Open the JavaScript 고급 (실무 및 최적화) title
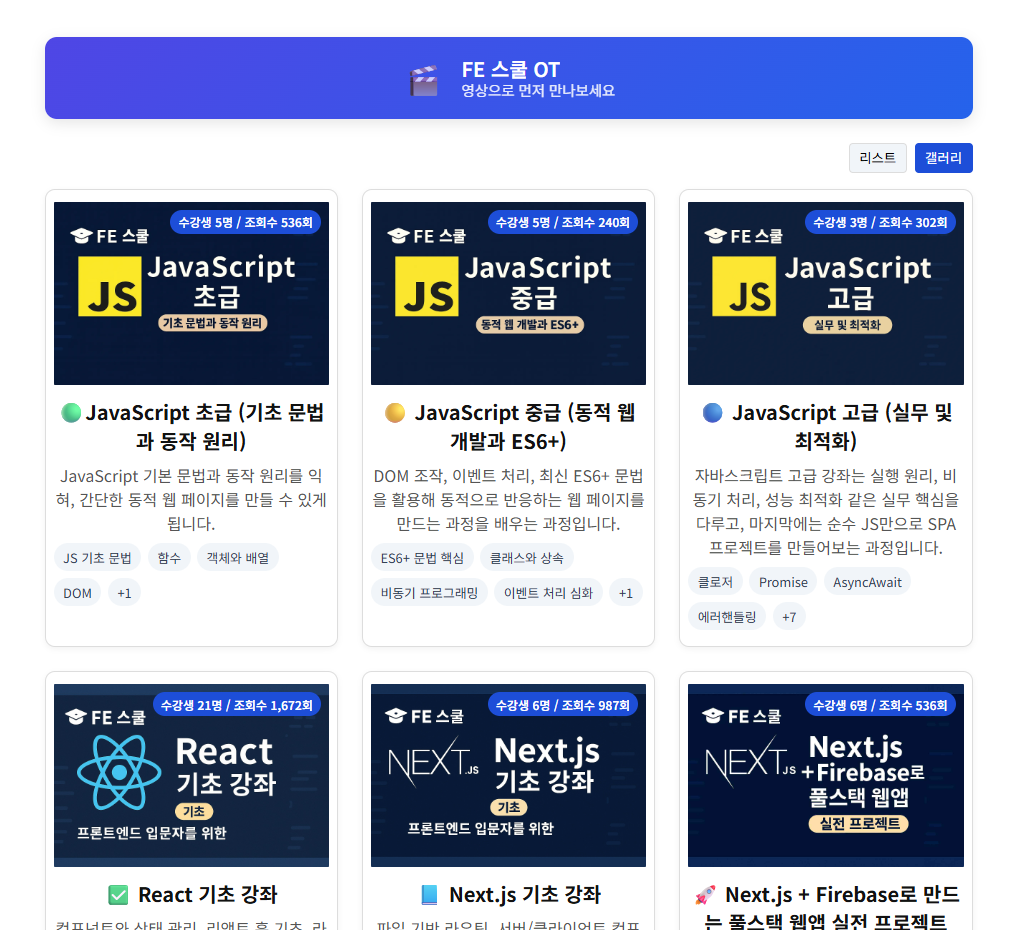Viewport: 1014px width, 930px height. click(x=826, y=427)
